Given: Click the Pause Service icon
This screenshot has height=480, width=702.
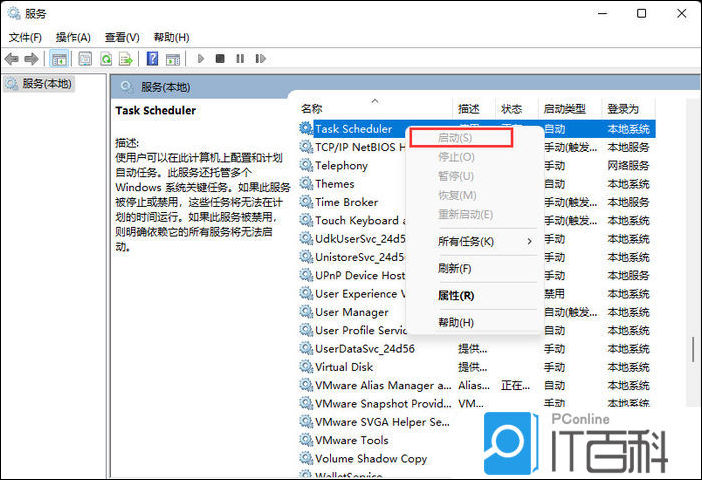Looking at the screenshot, I should tap(240, 59).
